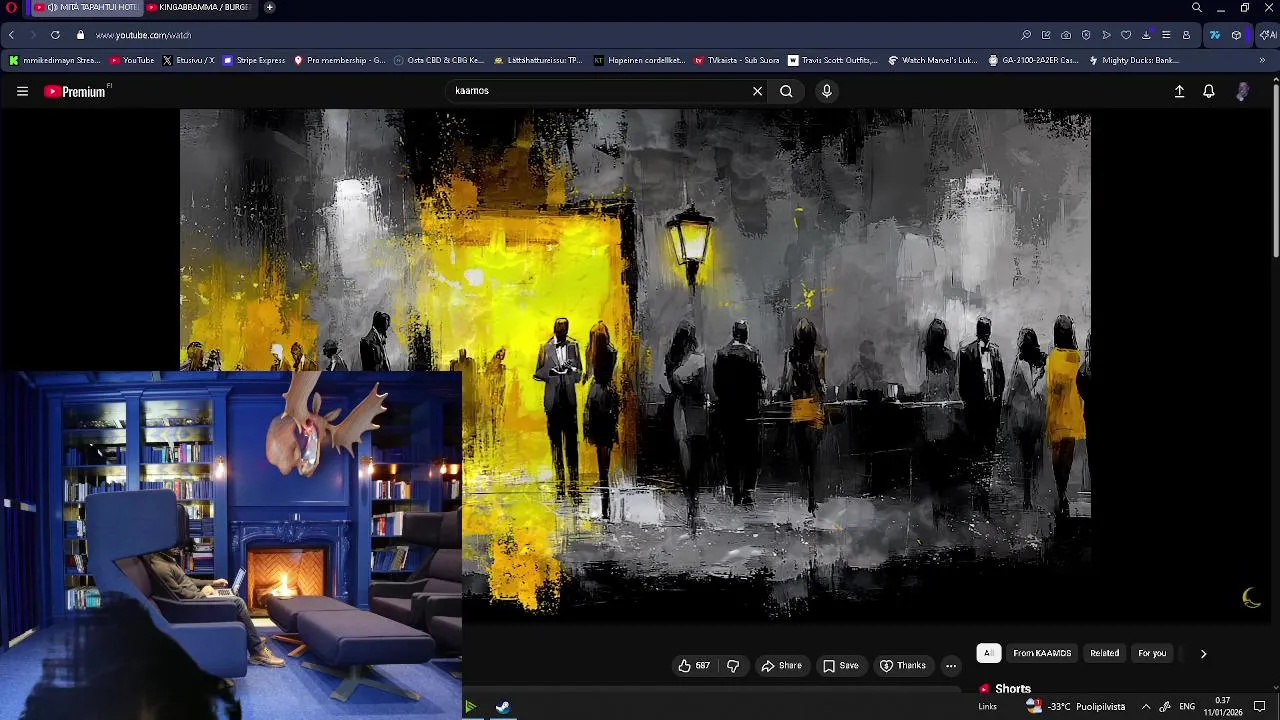
Task: Click the video player artwork
Action: tap(635, 365)
